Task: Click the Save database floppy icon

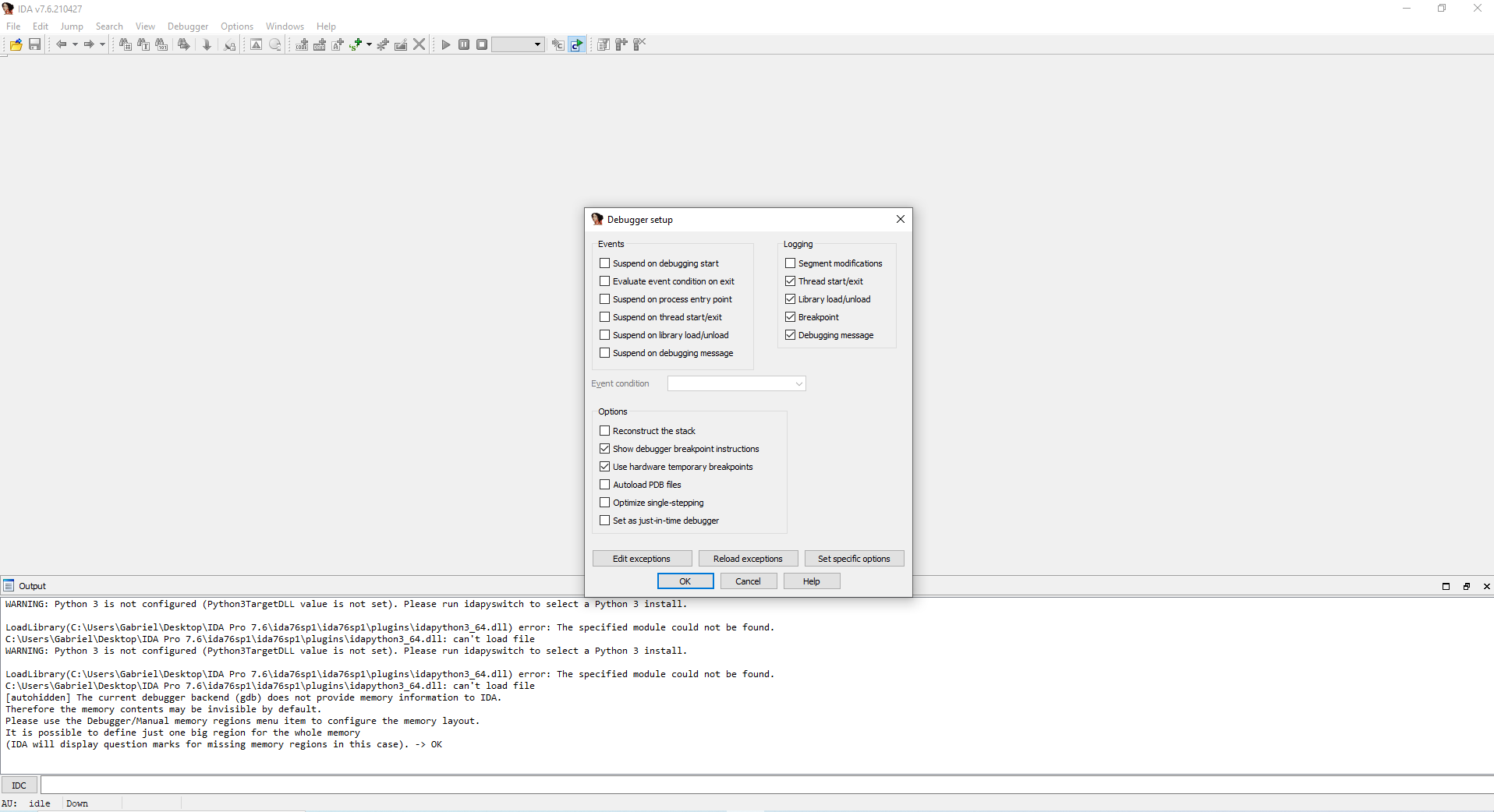Action: [x=34, y=44]
